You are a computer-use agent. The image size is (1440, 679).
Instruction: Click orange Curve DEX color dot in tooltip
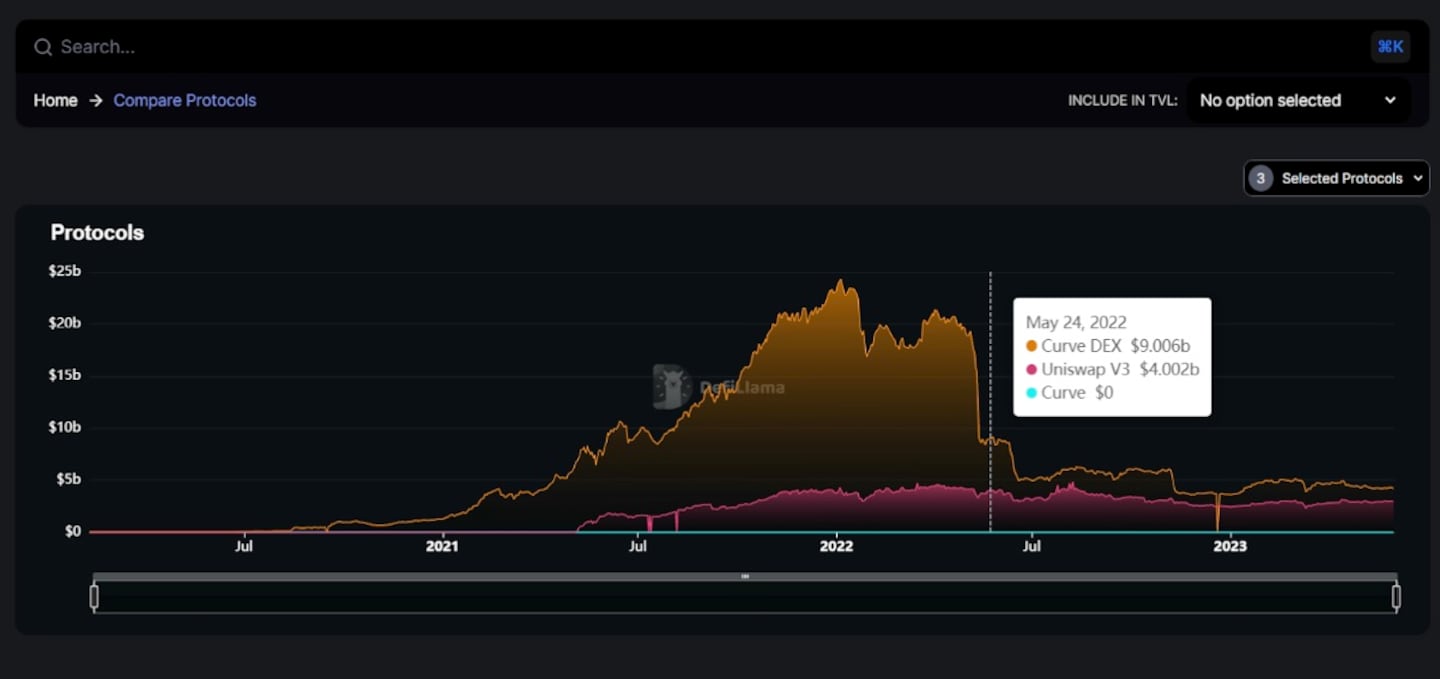[1031, 346]
